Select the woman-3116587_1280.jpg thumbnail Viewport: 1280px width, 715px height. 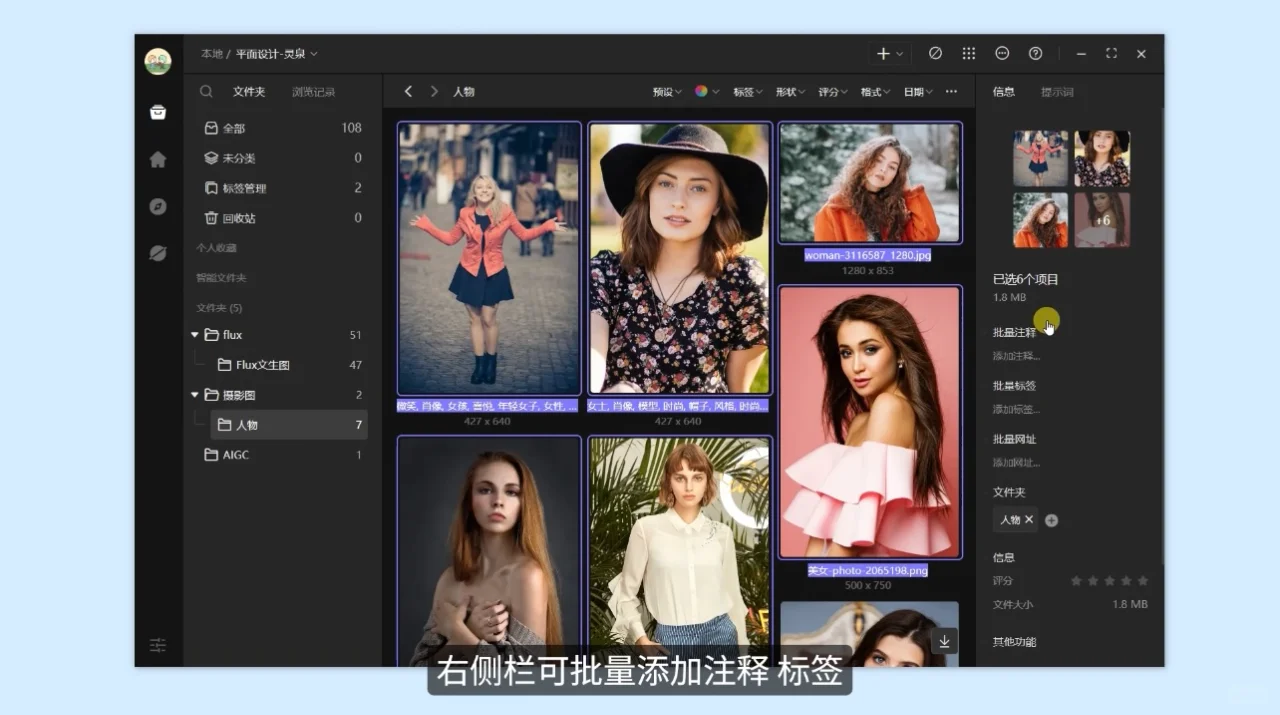(x=870, y=183)
